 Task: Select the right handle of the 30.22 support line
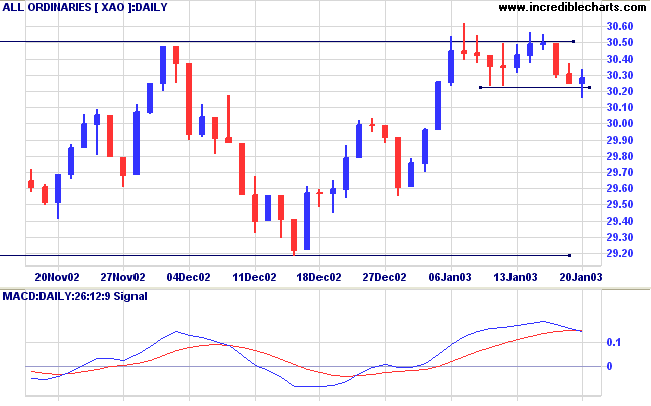tap(590, 88)
